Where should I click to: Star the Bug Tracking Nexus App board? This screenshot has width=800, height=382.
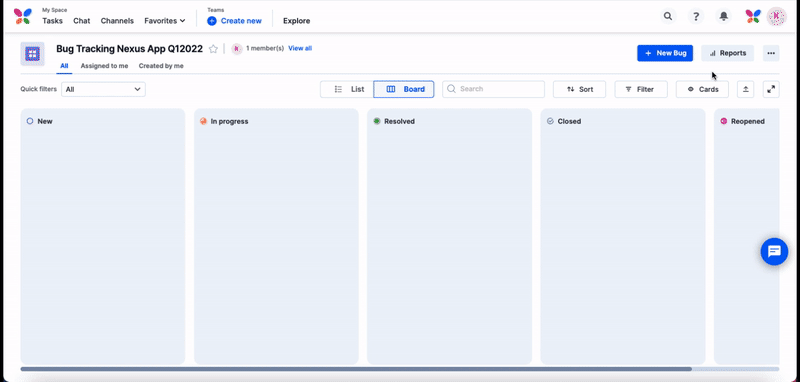click(213, 49)
